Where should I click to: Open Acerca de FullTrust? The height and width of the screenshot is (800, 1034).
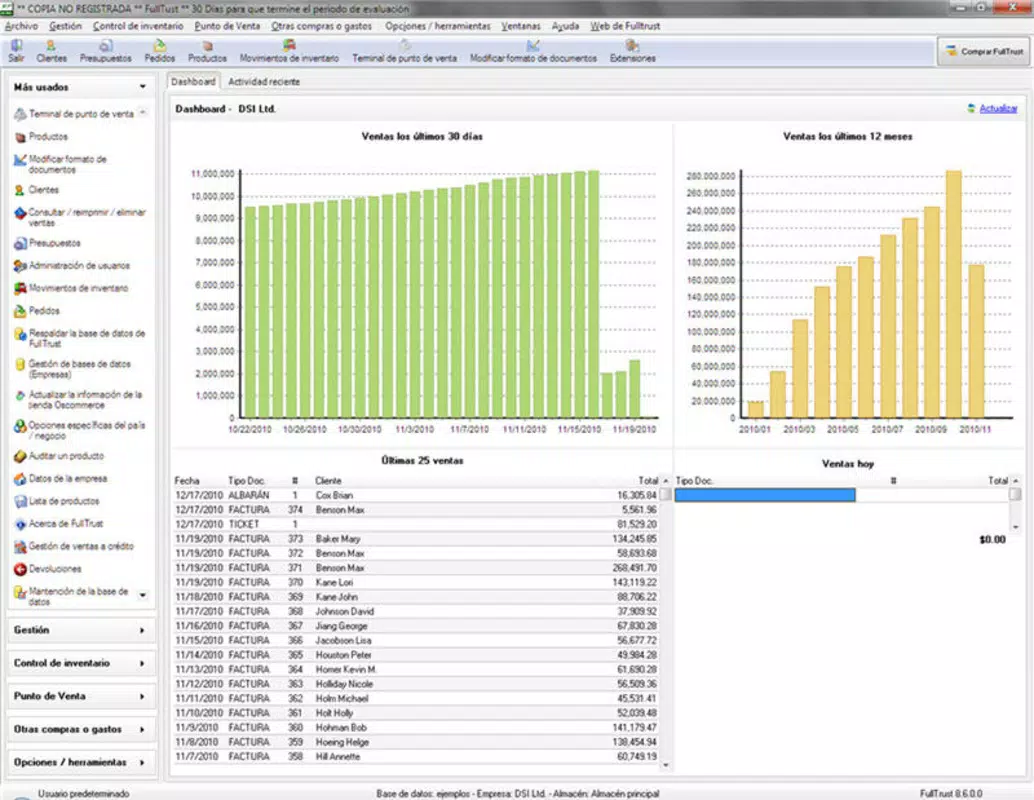pos(59,524)
